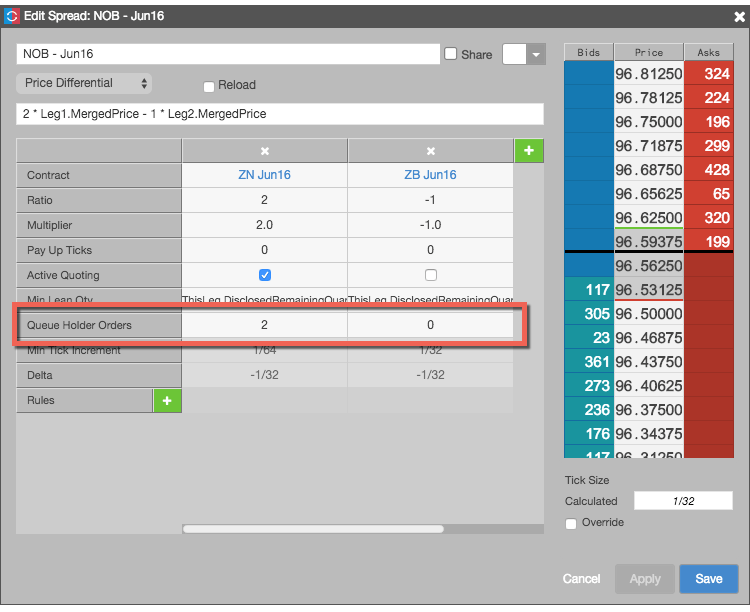Click ask quantity 224 at 96.78125
This screenshot has width=750, height=612.
[x=709, y=98]
